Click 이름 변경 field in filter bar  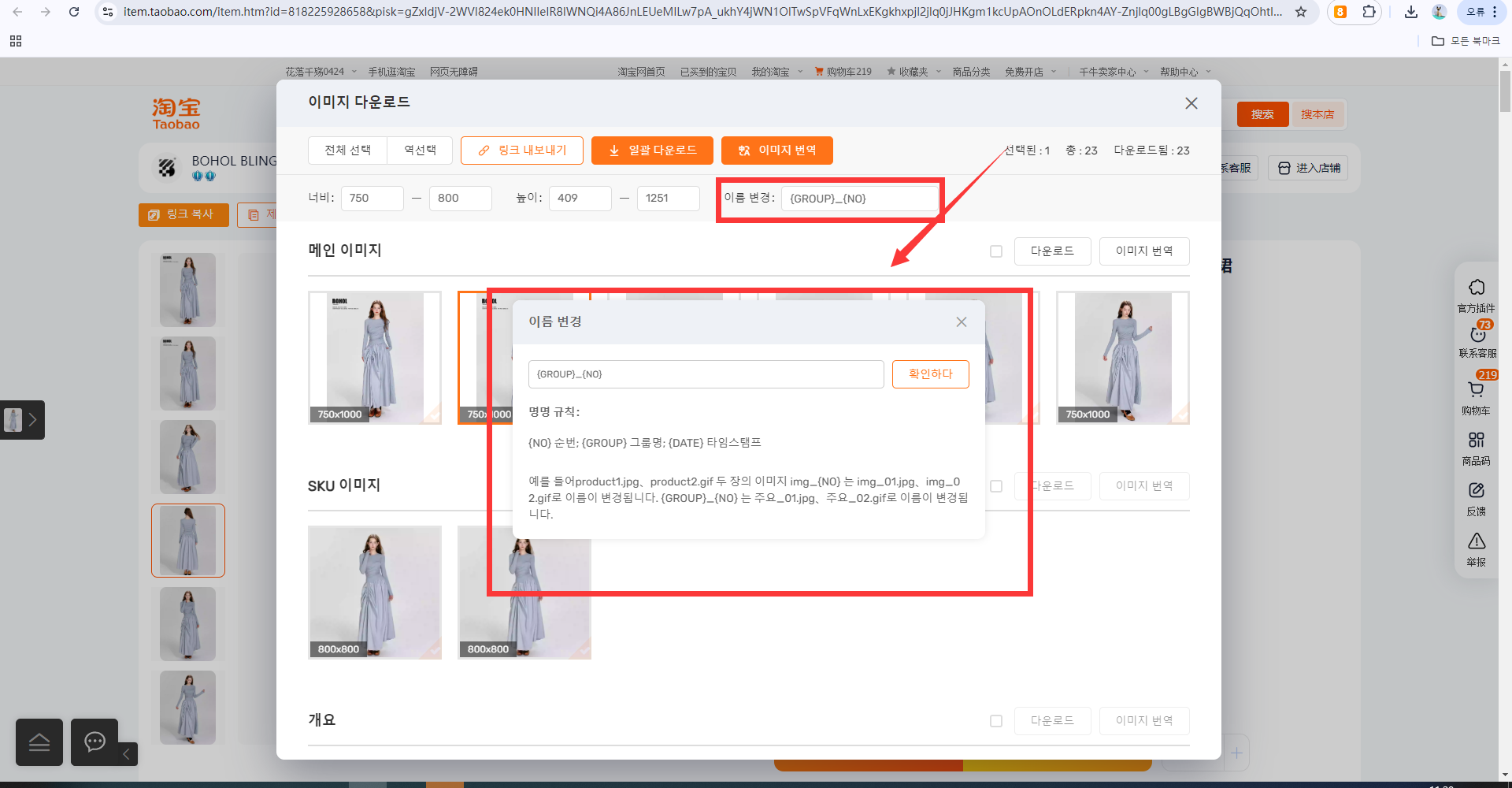860,199
